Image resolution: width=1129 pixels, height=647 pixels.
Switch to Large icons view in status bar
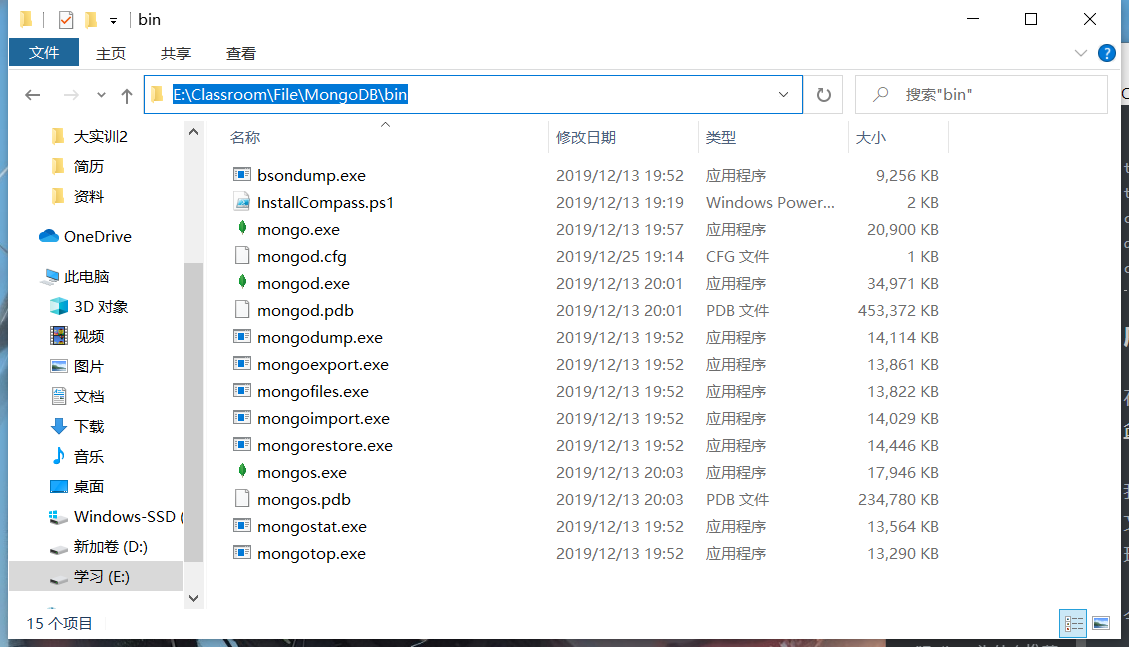[1100, 623]
